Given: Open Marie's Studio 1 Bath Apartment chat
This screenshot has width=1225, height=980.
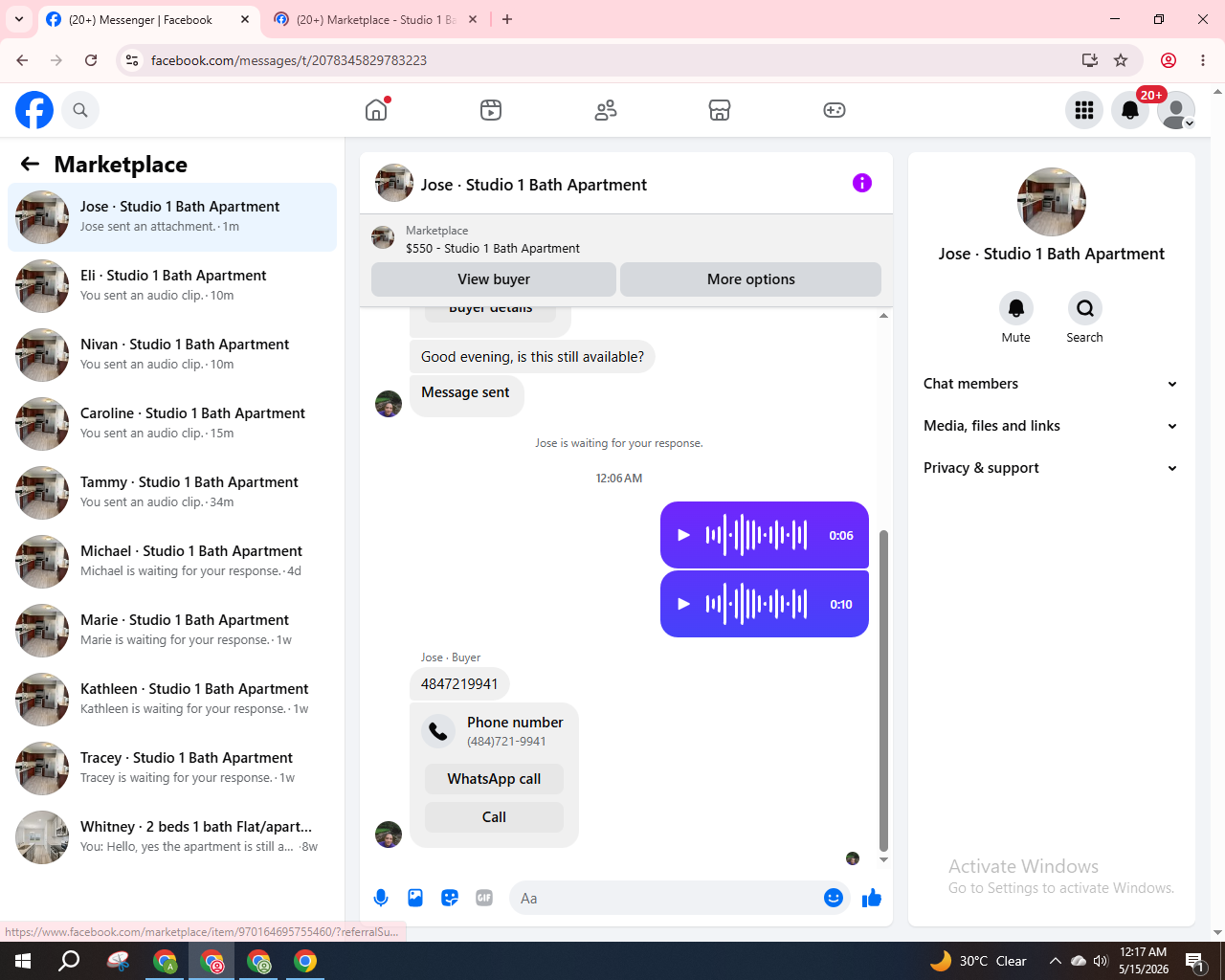Looking at the screenshot, I should tap(172, 631).
